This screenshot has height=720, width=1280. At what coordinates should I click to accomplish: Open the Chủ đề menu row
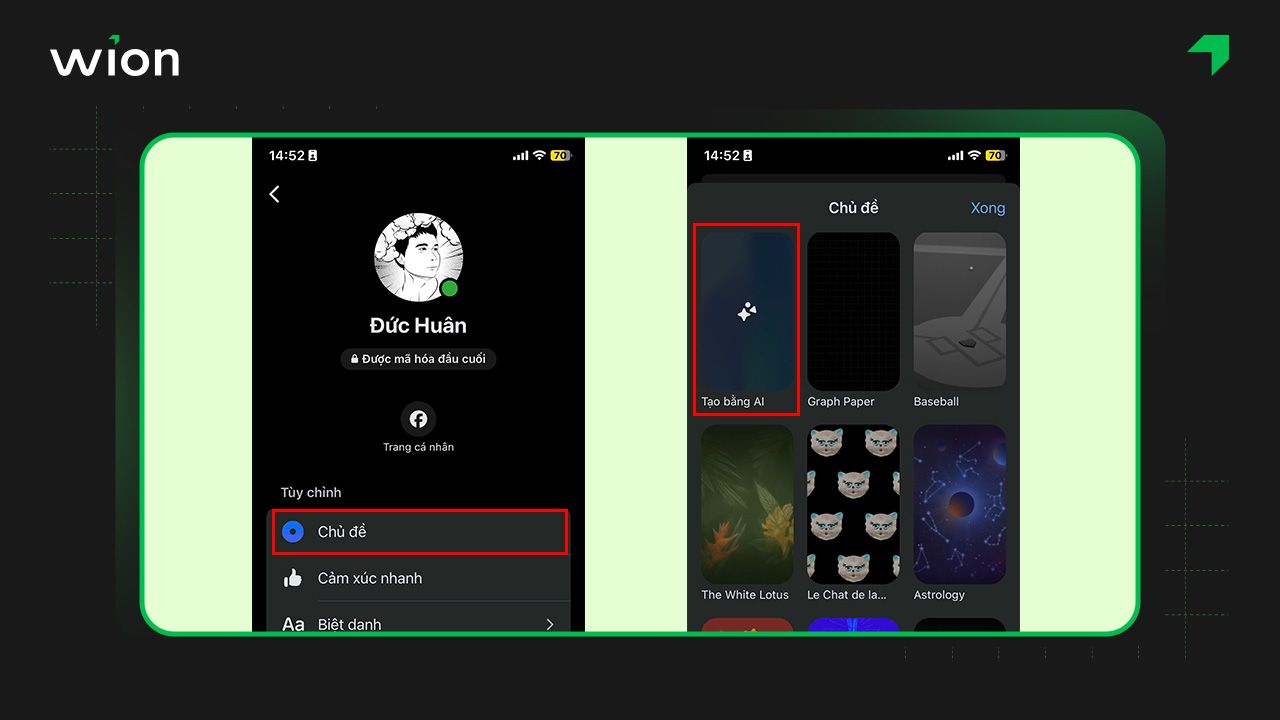pyautogui.click(x=420, y=532)
